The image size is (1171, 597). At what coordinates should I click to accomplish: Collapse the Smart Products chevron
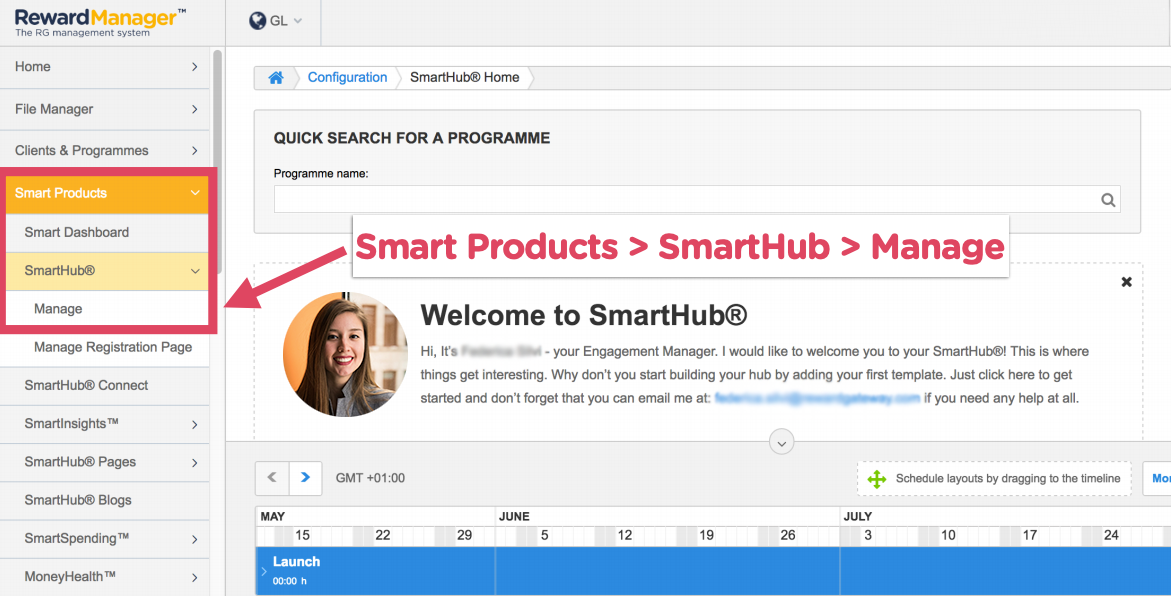click(195, 193)
